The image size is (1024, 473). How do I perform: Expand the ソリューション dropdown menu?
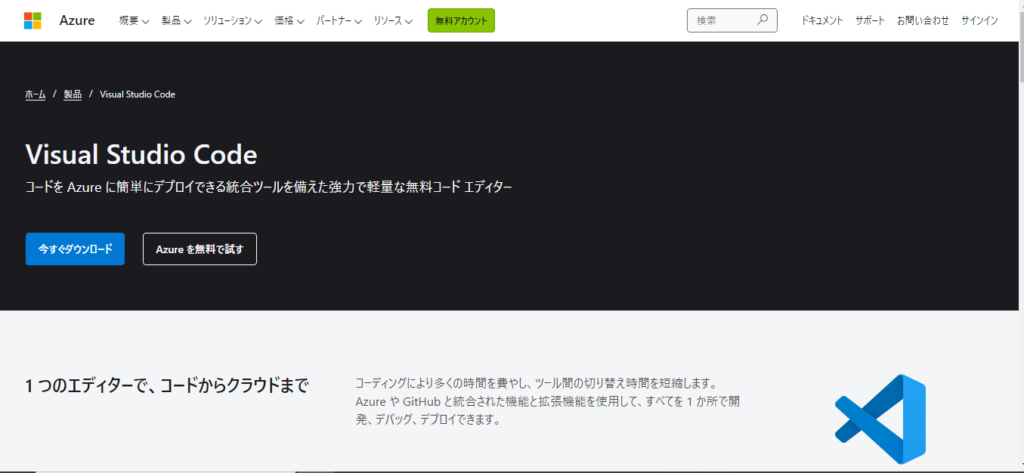(x=232, y=20)
